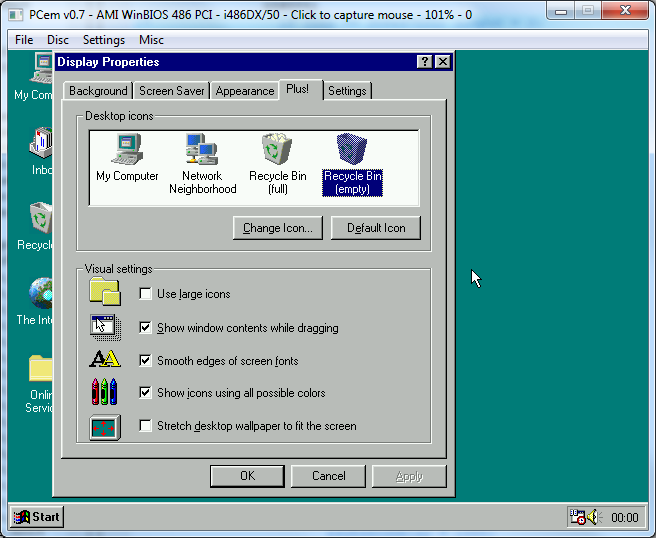Close the Display Properties dialog
The height and width of the screenshot is (538, 656).
point(443,62)
